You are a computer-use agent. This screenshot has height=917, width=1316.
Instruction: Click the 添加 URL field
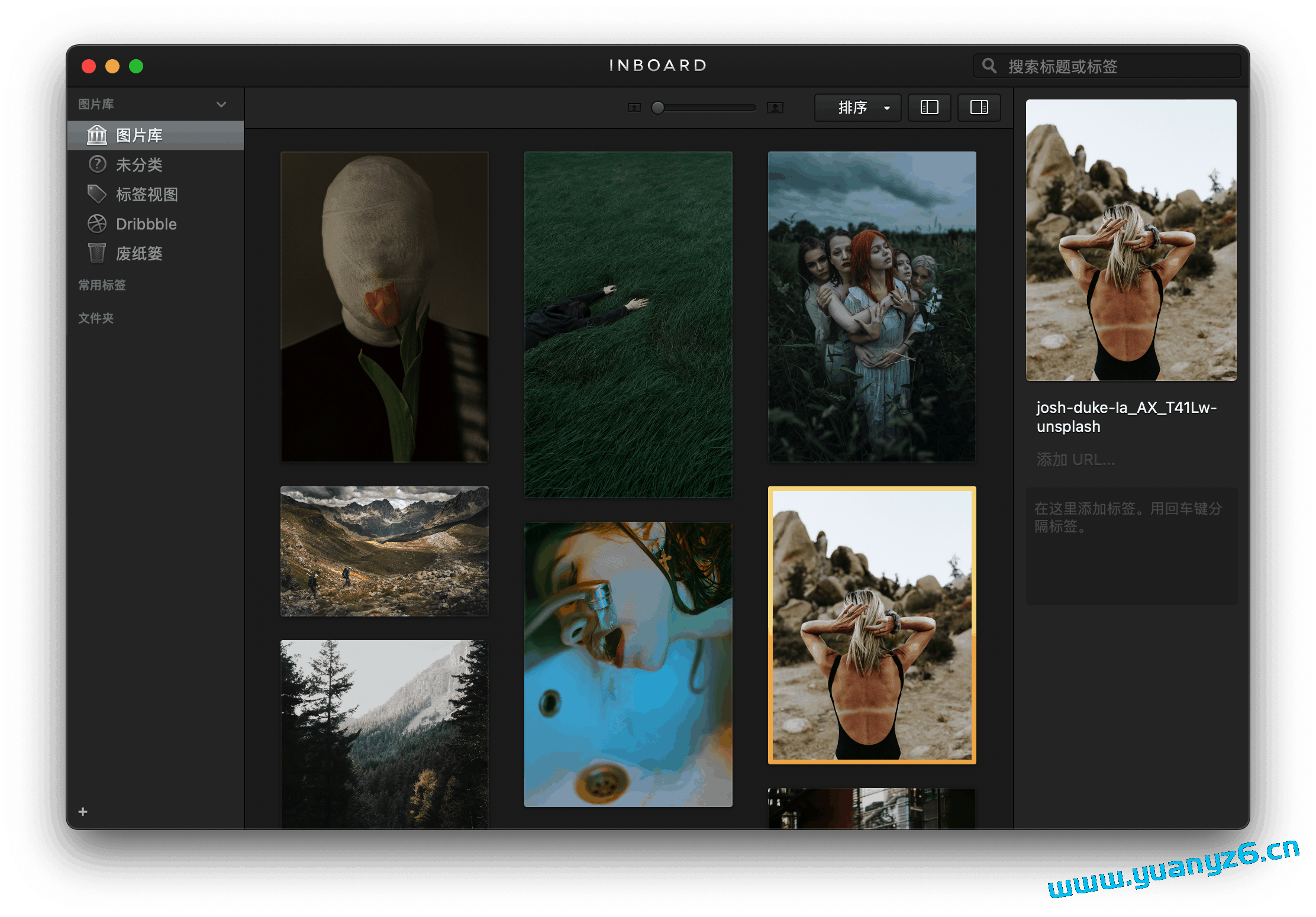[x=1075, y=460]
